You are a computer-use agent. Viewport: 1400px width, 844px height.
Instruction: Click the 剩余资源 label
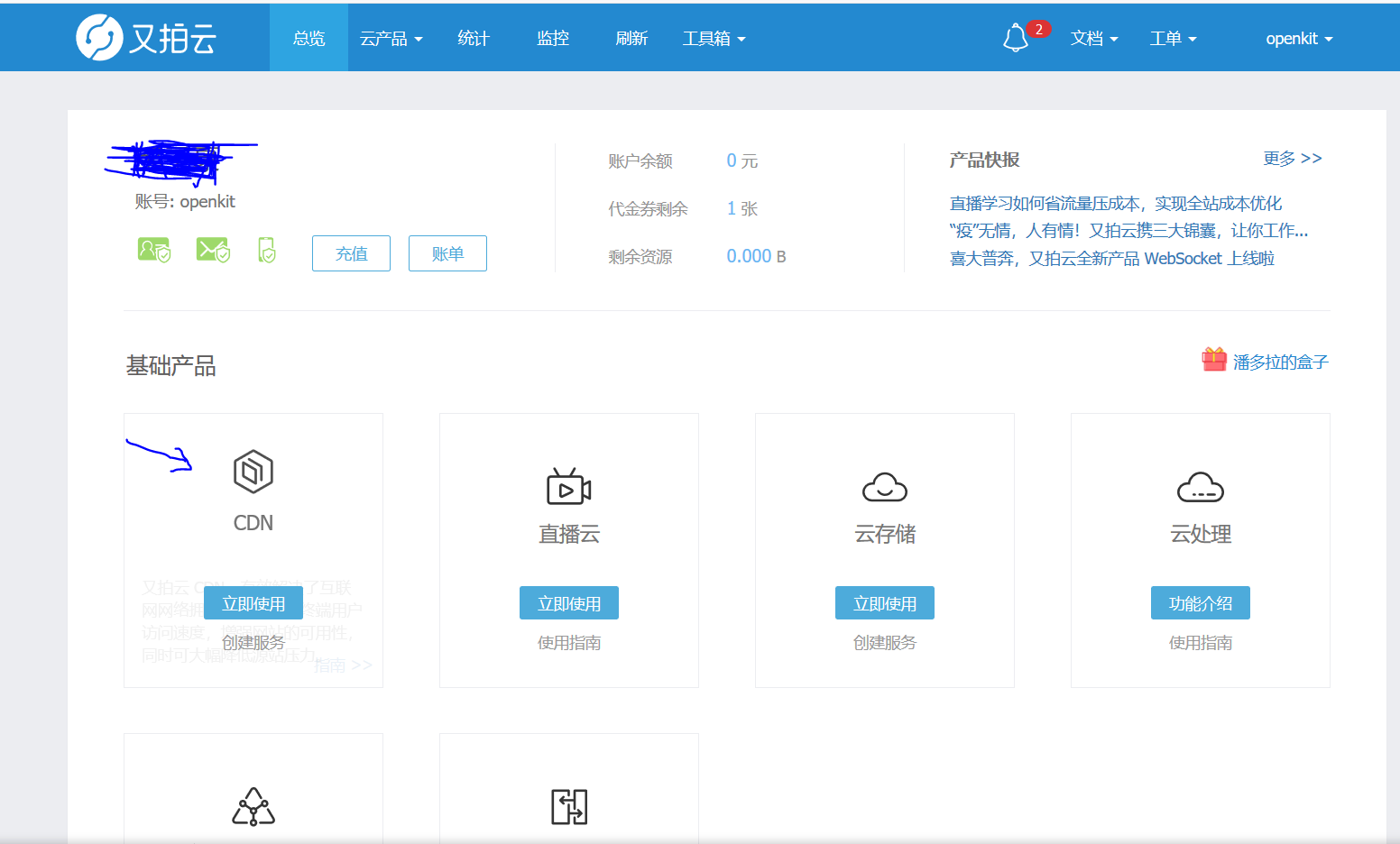coord(640,257)
